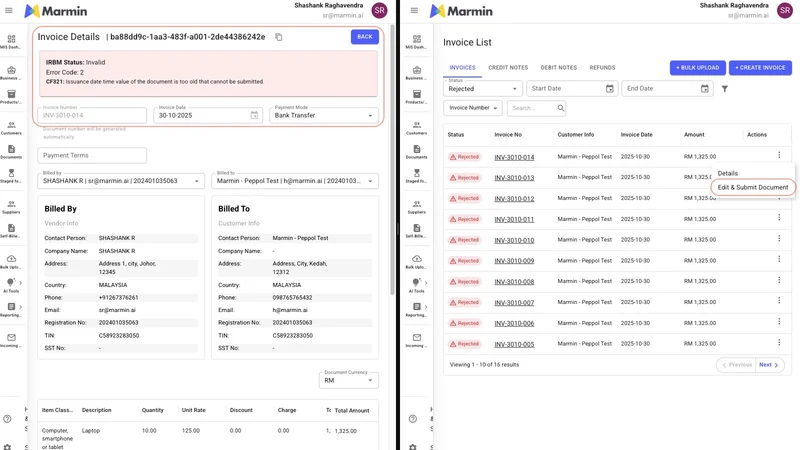This screenshot has width=800, height=450.
Task: Click Invoice Details vertical scrollbar
Action: pos(392,159)
